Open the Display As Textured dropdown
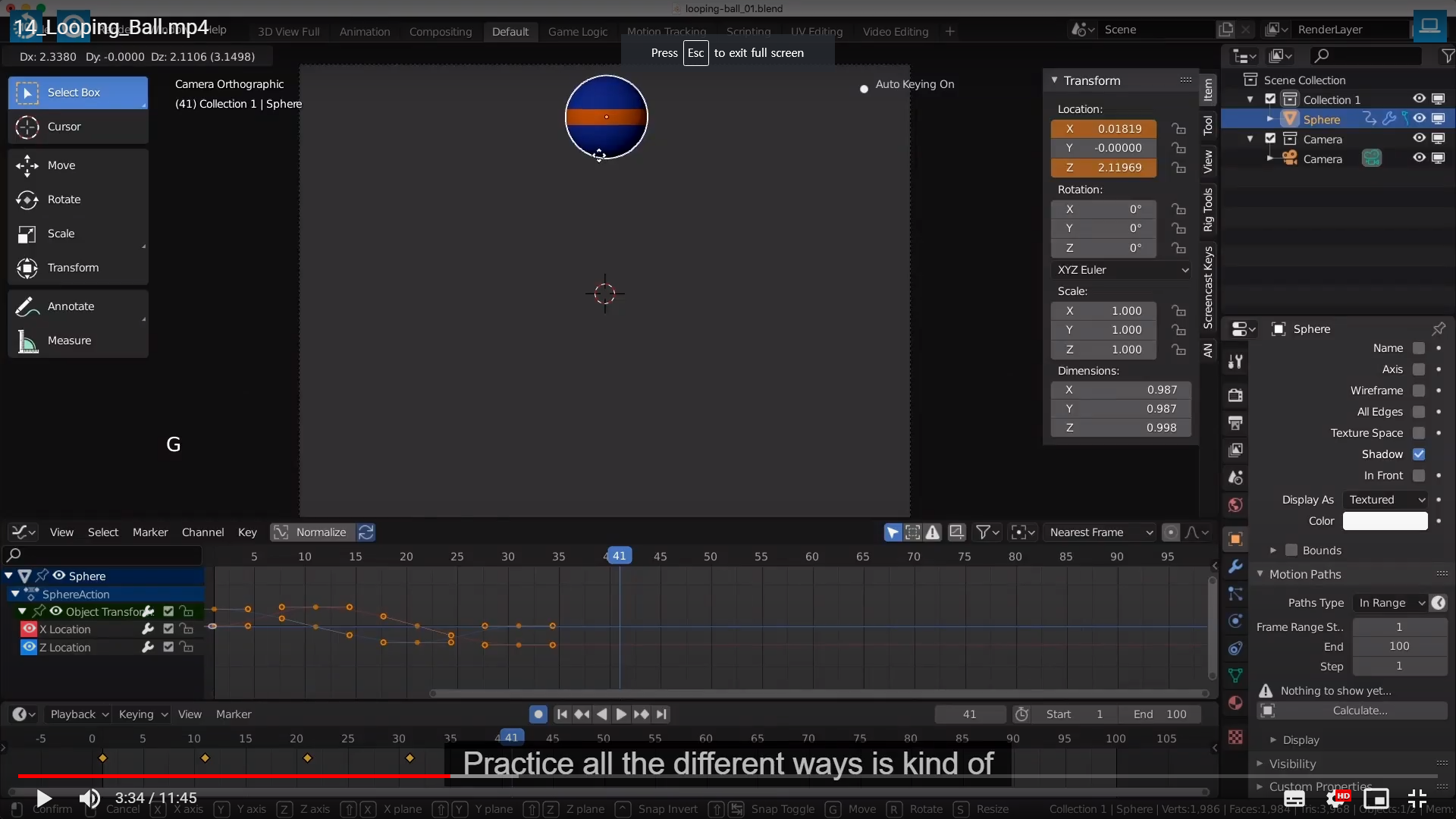 click(1386, 500)
